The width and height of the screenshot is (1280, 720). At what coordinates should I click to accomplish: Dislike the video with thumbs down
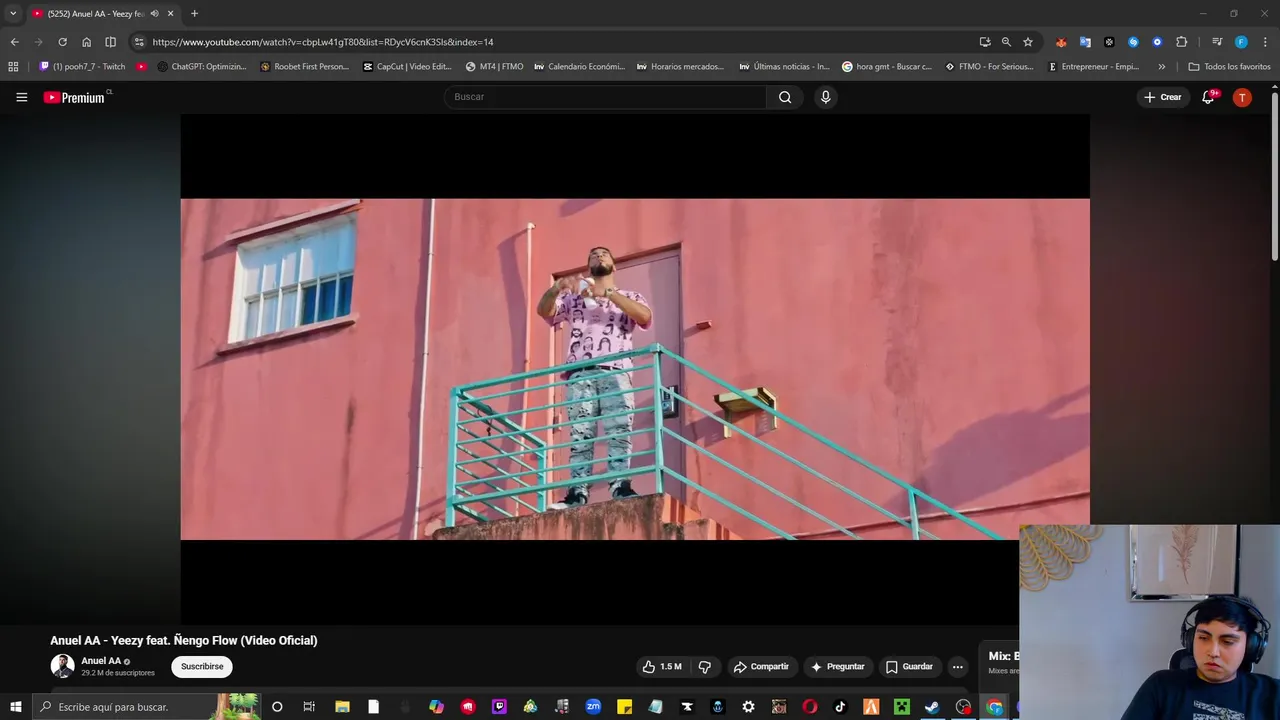[705, 667]
